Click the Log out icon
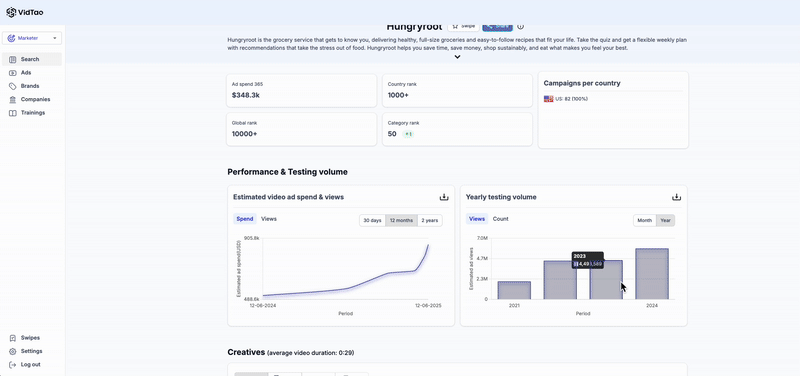 [x=13, y=365]
